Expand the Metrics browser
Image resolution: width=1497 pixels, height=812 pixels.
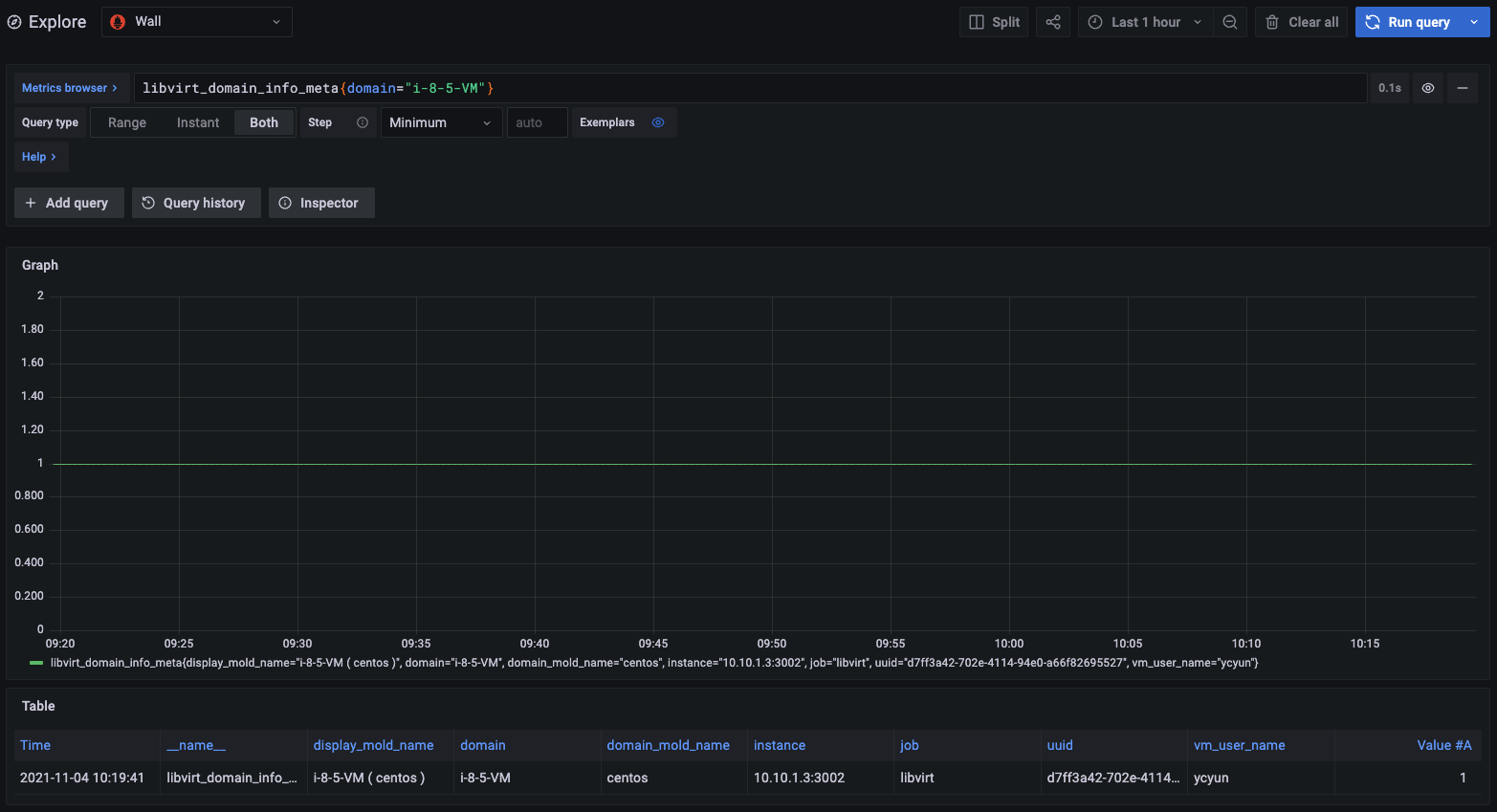70,88
